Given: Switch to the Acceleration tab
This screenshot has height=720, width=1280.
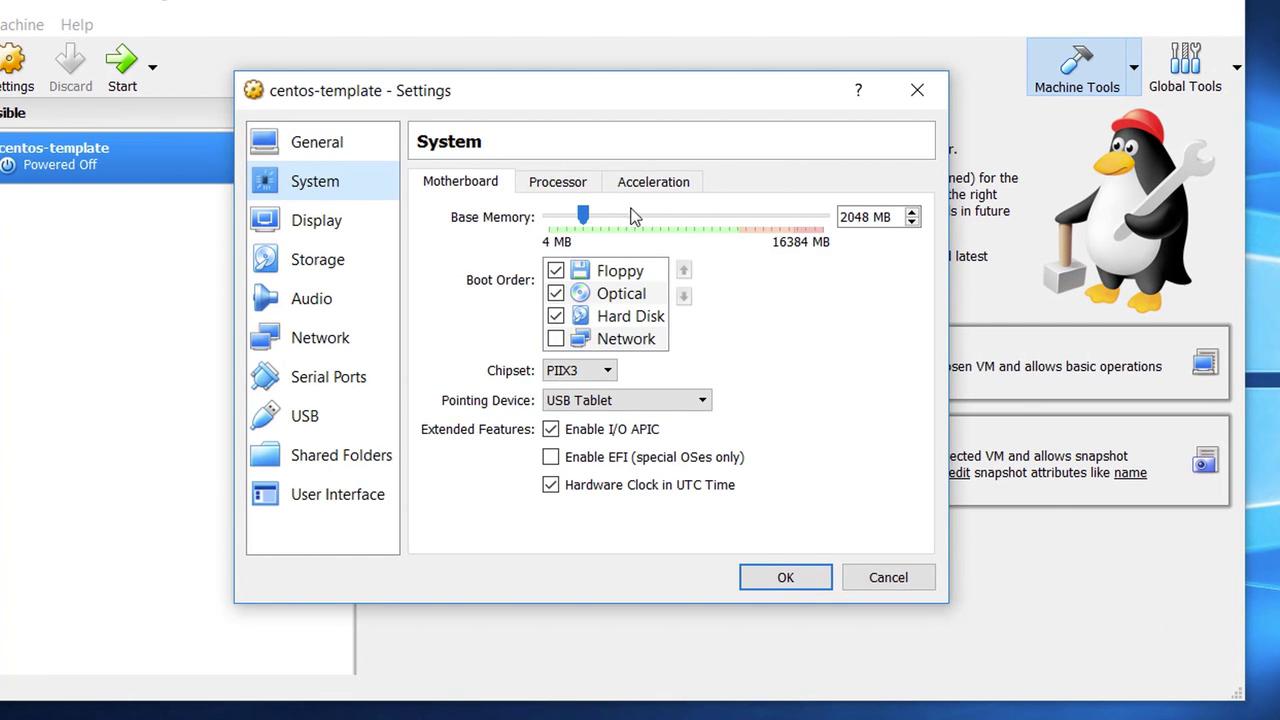Looking at the screenshot, I should (653, 182).
